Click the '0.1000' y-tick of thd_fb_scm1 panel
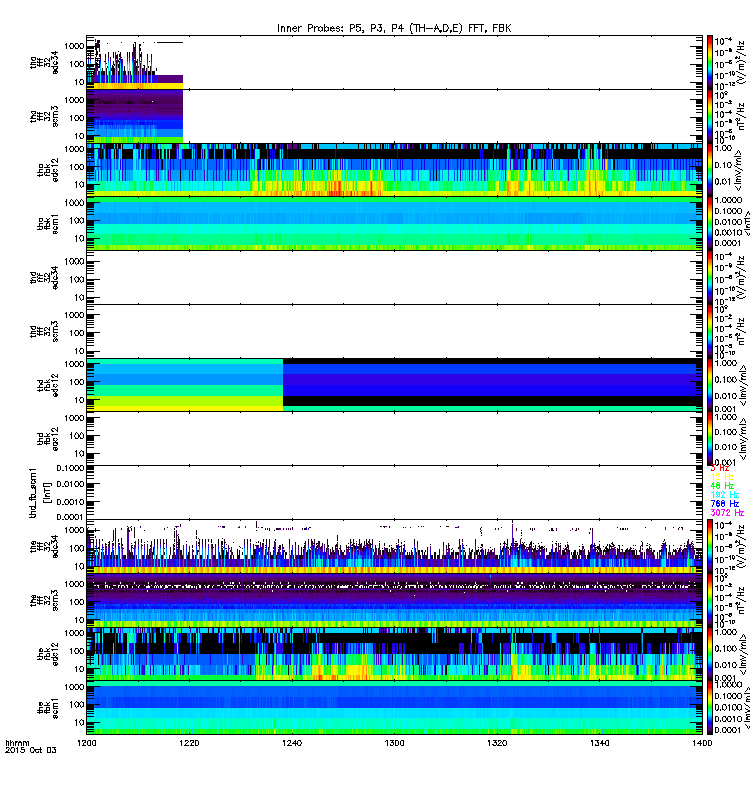Viewport: 750px width, 800px height. click(70, 468)
